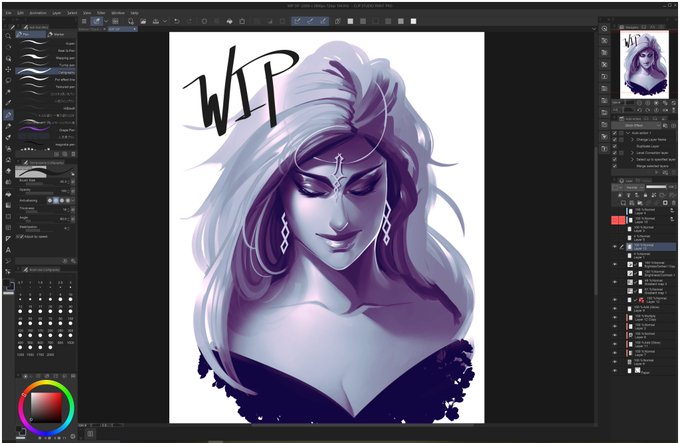Click the delete layer trash icon
680x443 pixels.
tap(673, 202)
